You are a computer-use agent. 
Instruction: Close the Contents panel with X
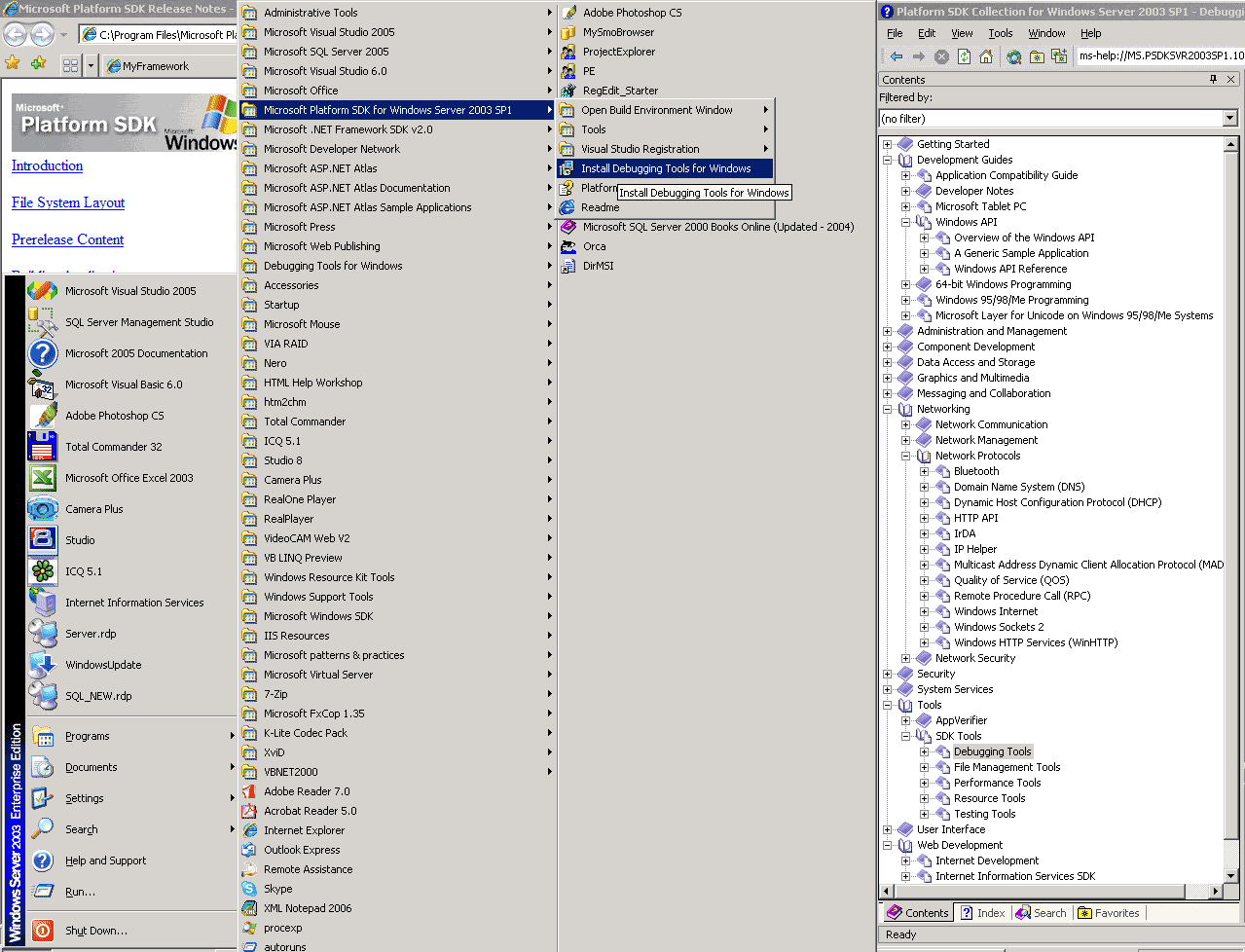pyautogui.click(x=1231, y=80)
